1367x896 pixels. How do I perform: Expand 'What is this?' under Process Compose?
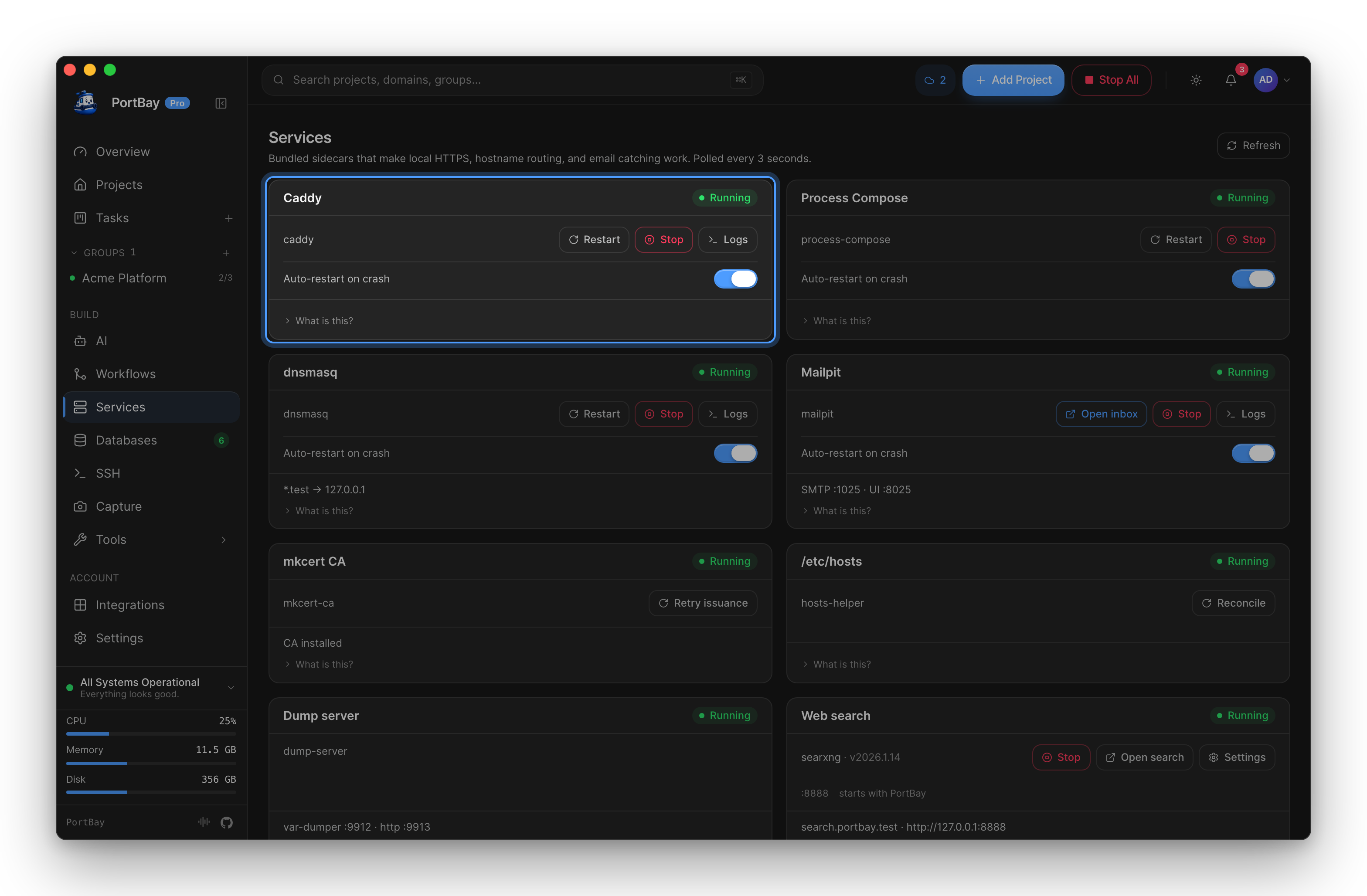837,321
